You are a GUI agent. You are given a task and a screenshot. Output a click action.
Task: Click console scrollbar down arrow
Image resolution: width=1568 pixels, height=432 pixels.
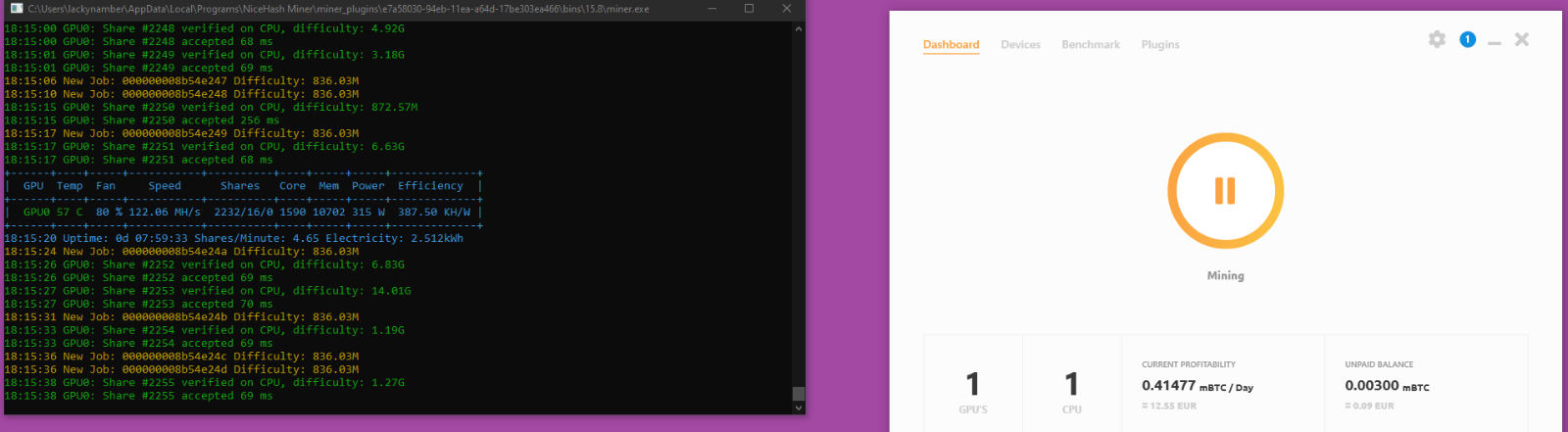coord(798,408)
